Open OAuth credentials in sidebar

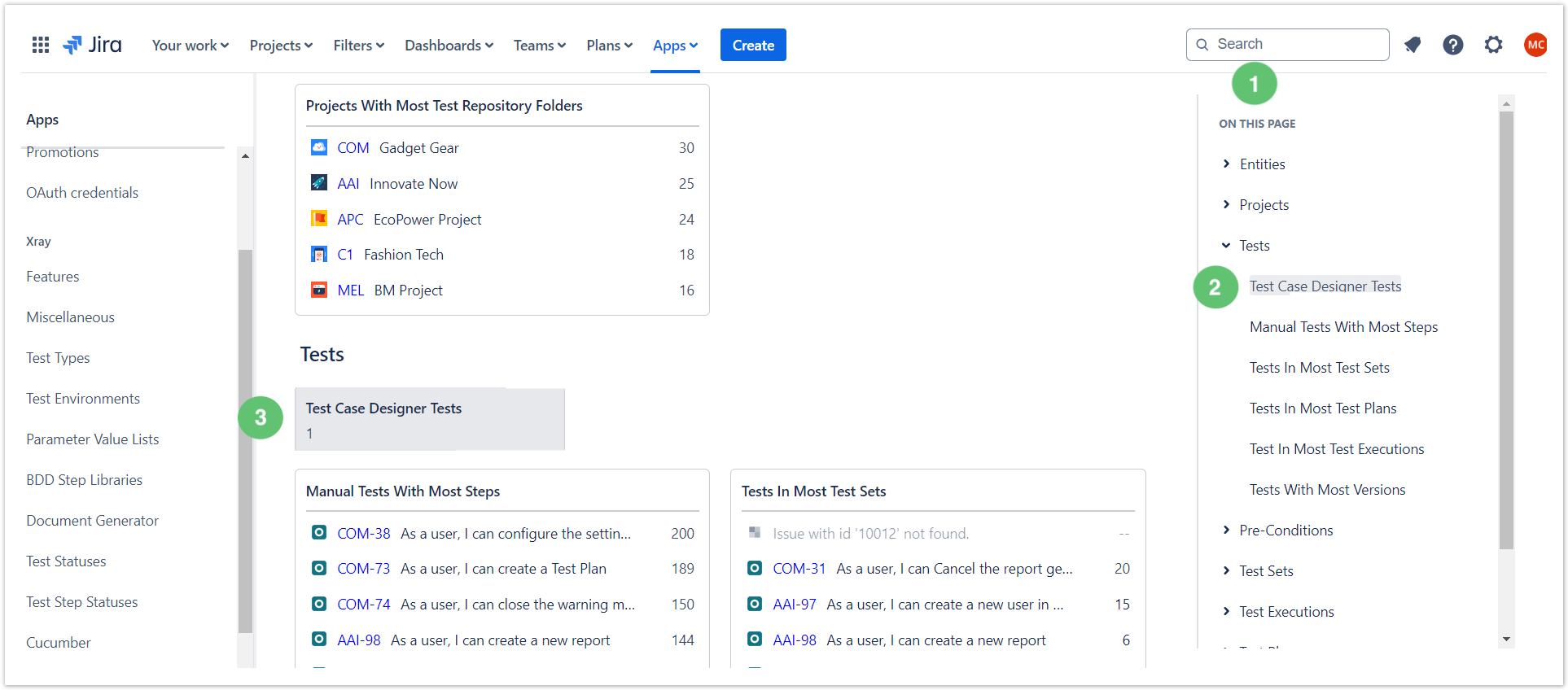82,193
